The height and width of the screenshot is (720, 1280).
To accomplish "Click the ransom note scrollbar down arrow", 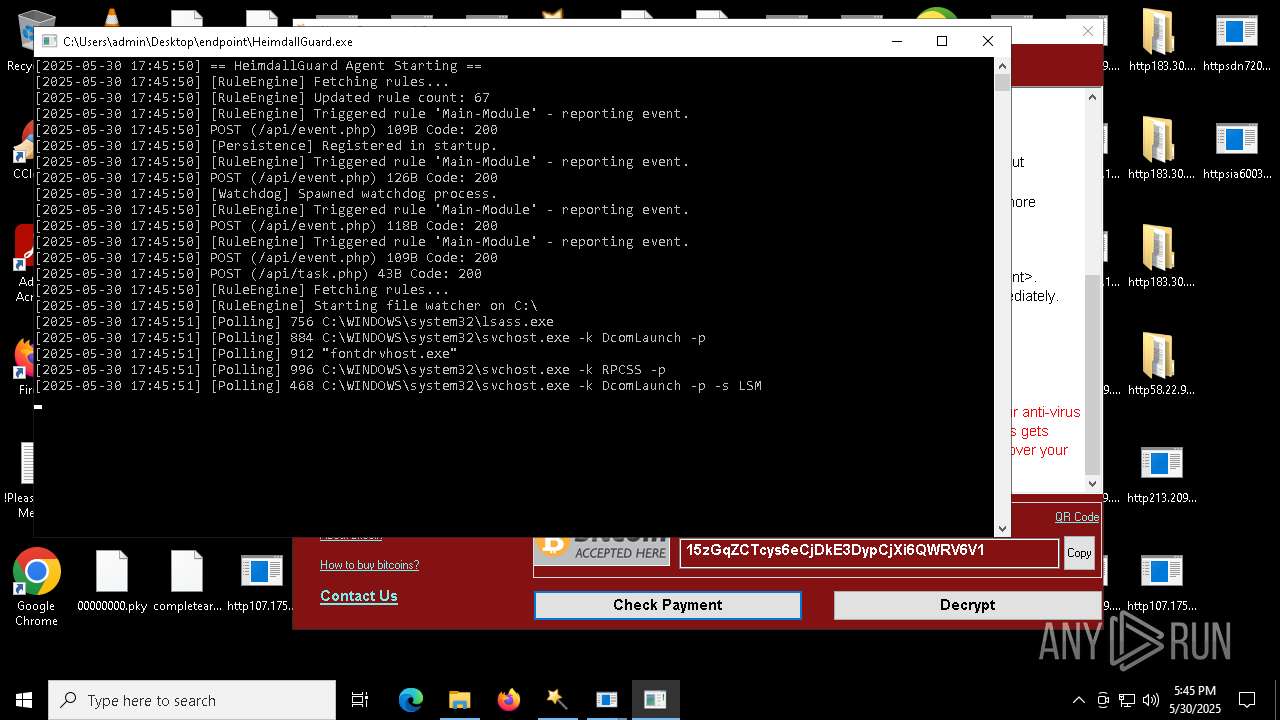I will [1093, 483].
